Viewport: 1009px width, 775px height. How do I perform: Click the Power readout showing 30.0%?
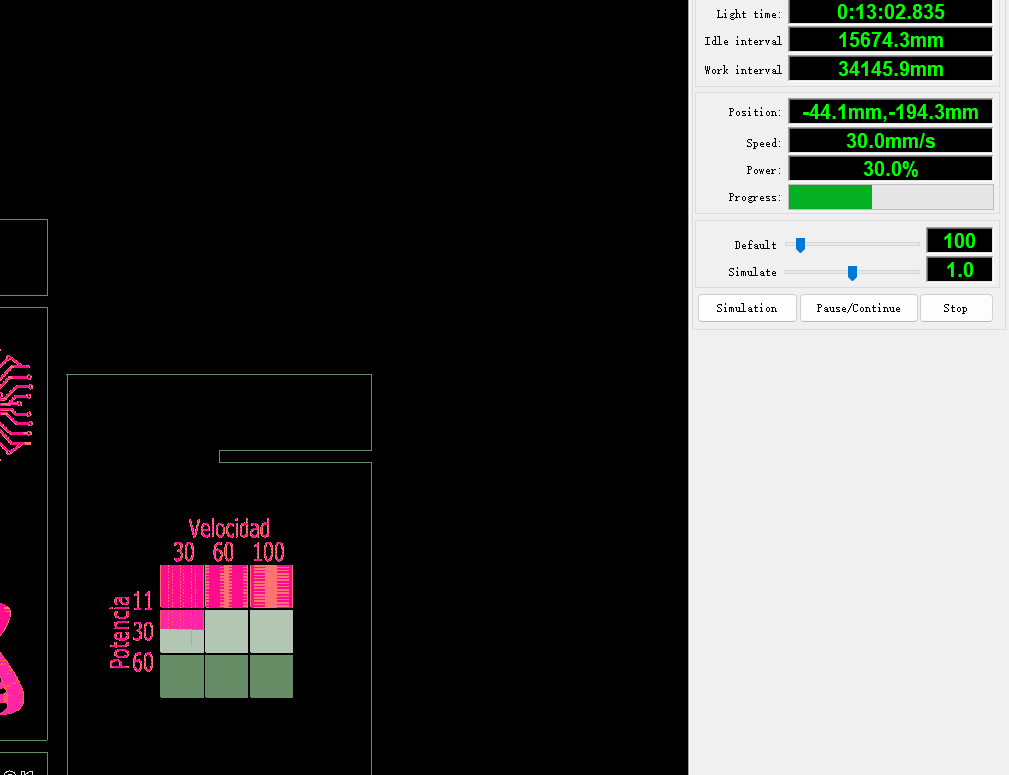(890, 169)
